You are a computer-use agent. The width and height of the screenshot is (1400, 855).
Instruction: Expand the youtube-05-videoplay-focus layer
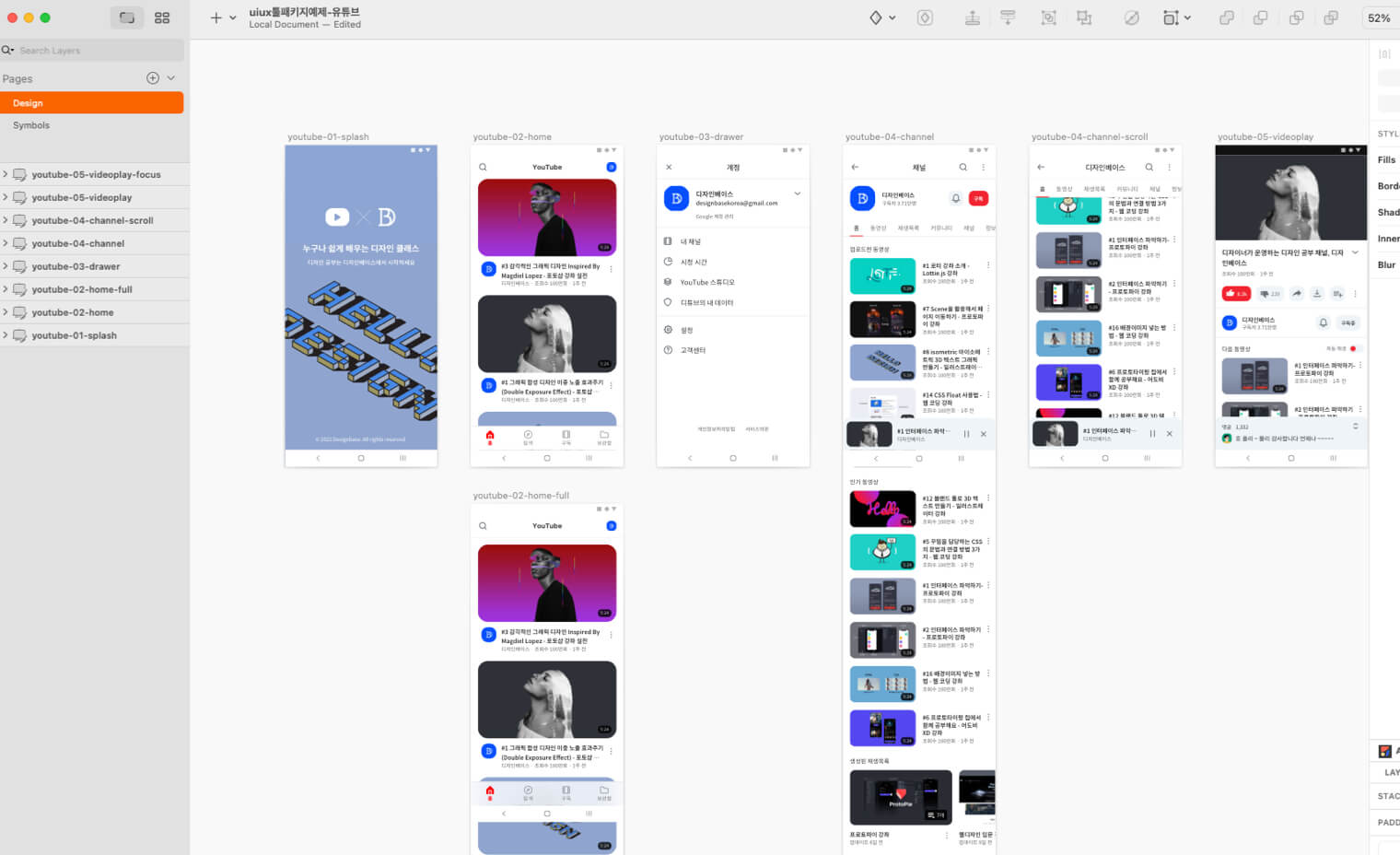click(6, 174)
